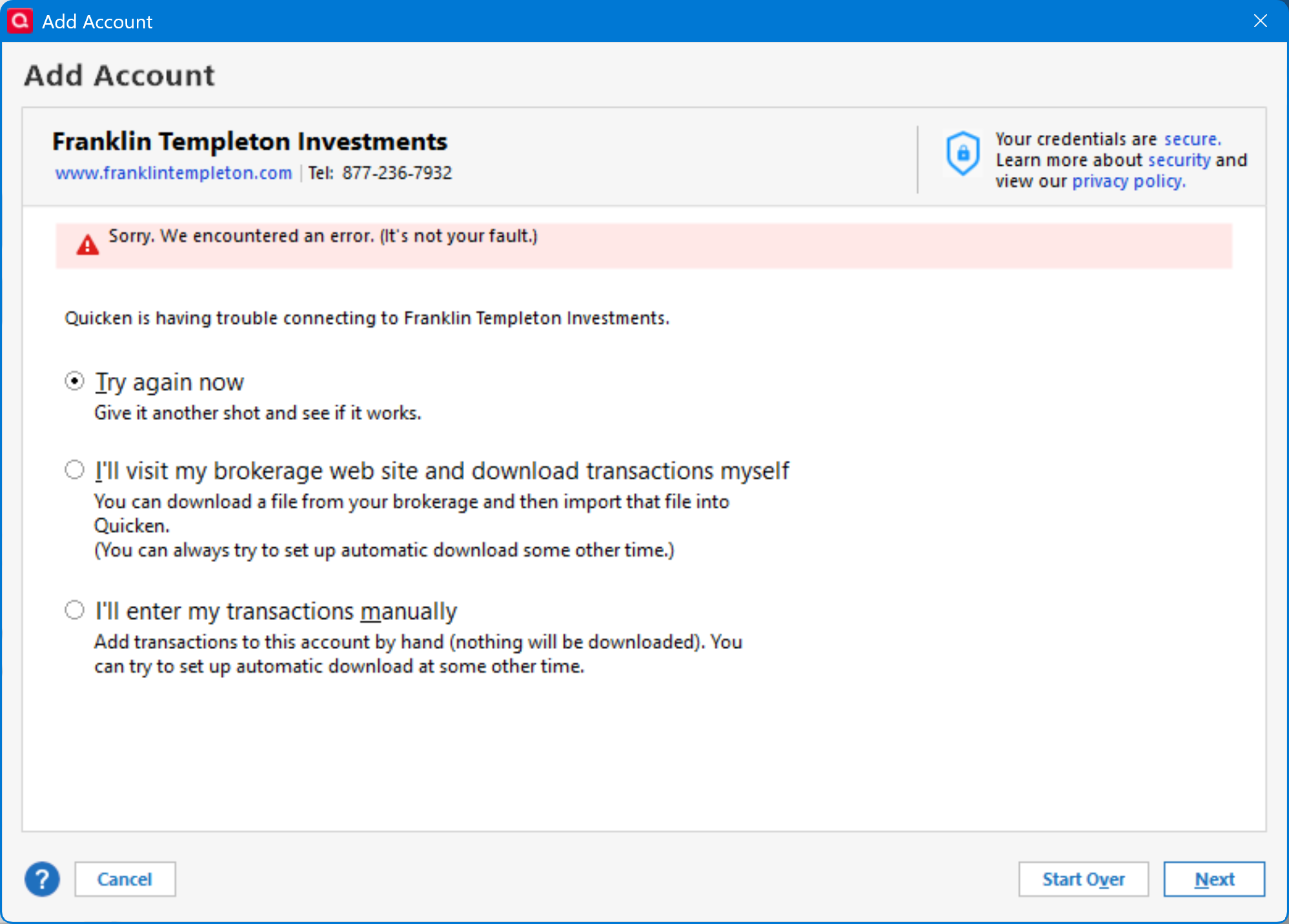Open the blue help question mark icon

(x=42, y=879)
